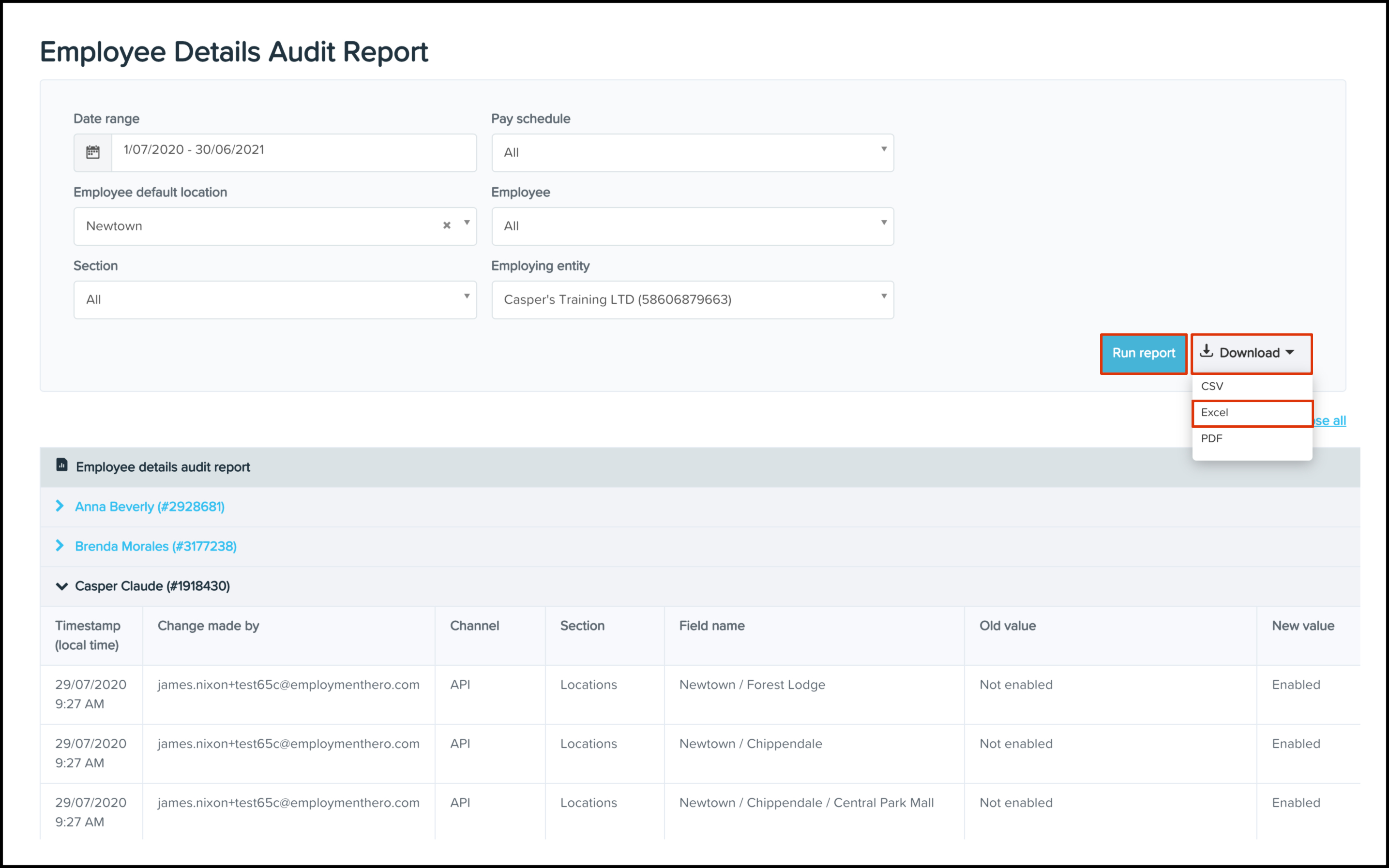The height and width of the screenshot is (868, 1389).
Task: Click the Run report button
Action: point(1143,353)
